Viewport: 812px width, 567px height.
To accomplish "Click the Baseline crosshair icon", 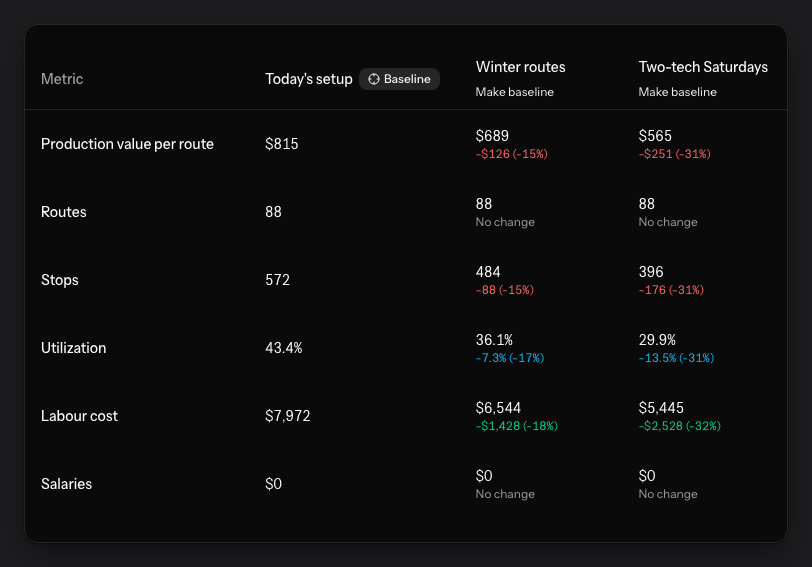I will (373, 79).
